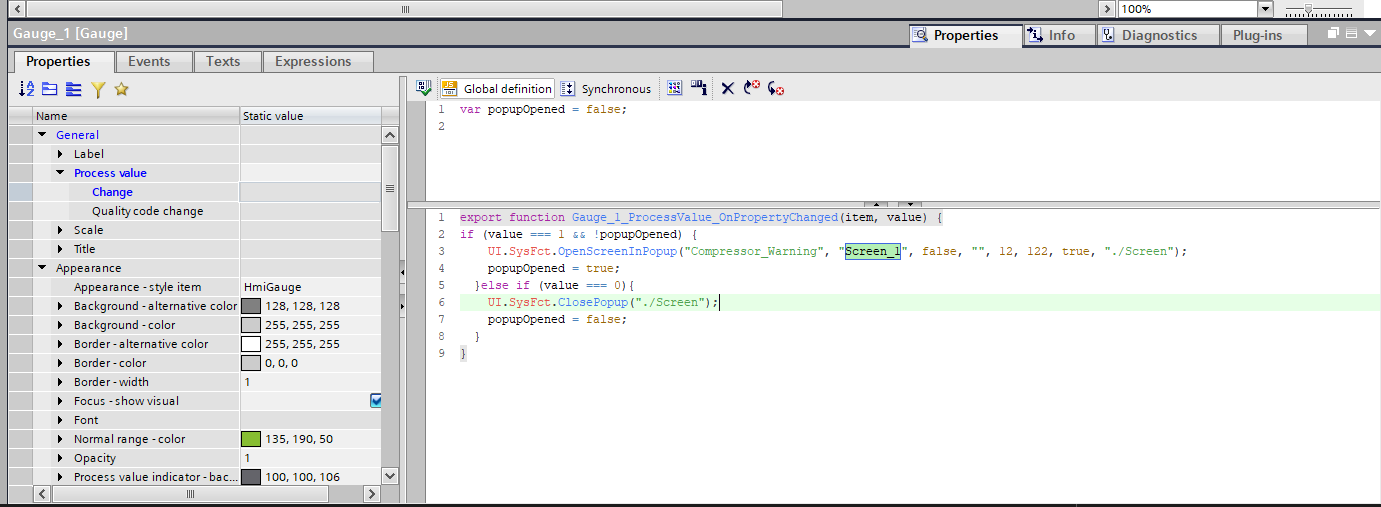The width and height of the screenshot is (1381, 507).
Task: Click the expand all rows icon
Action: click(x=74, y=89)
